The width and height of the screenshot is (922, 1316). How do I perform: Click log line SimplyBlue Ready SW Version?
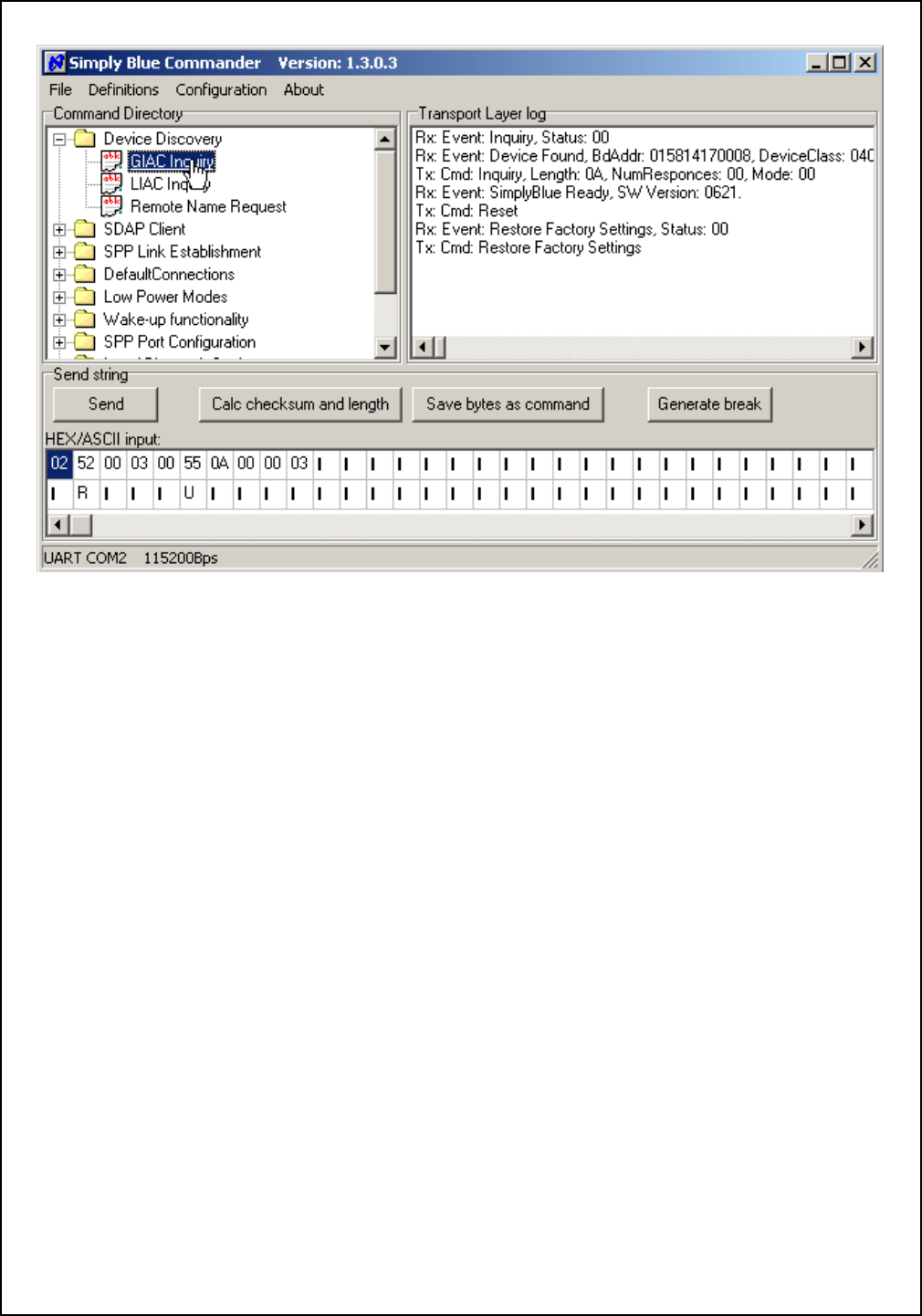tap(578, 193)
